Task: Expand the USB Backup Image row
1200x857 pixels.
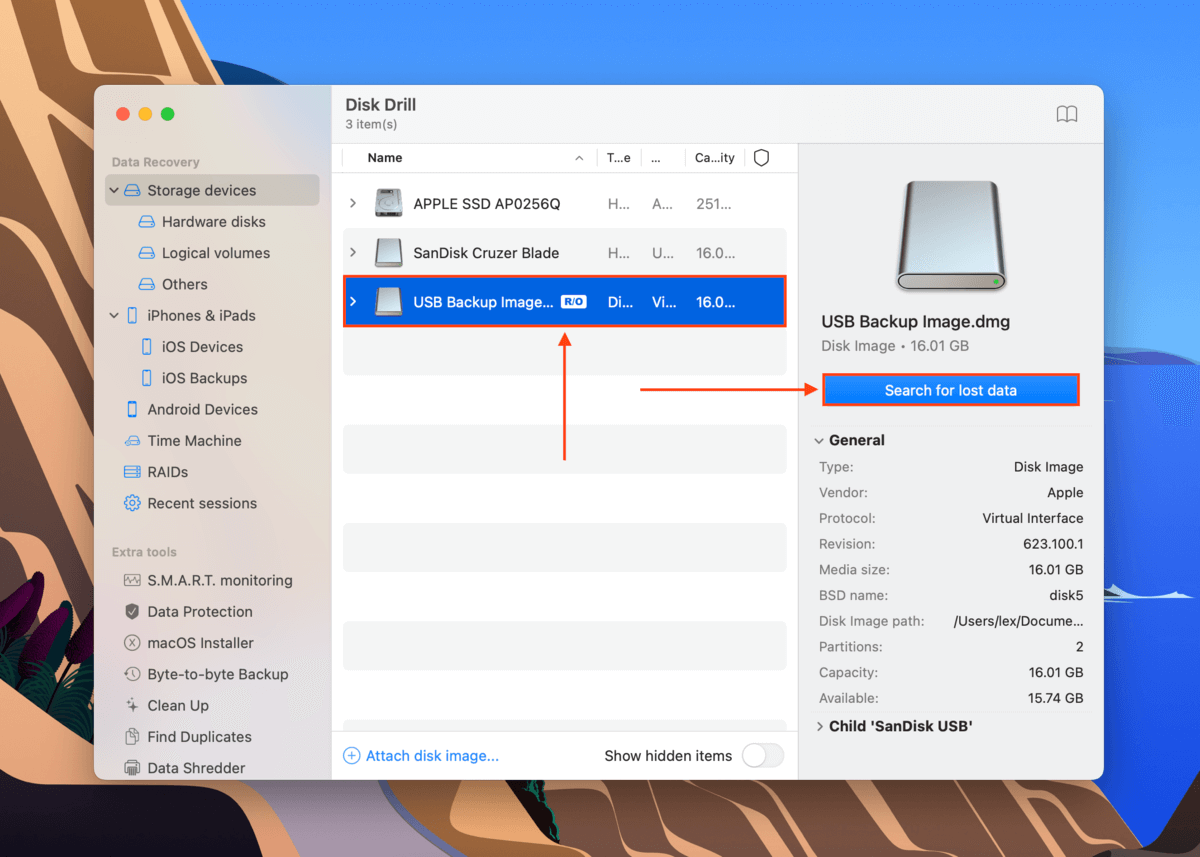Action: [353, 302]
